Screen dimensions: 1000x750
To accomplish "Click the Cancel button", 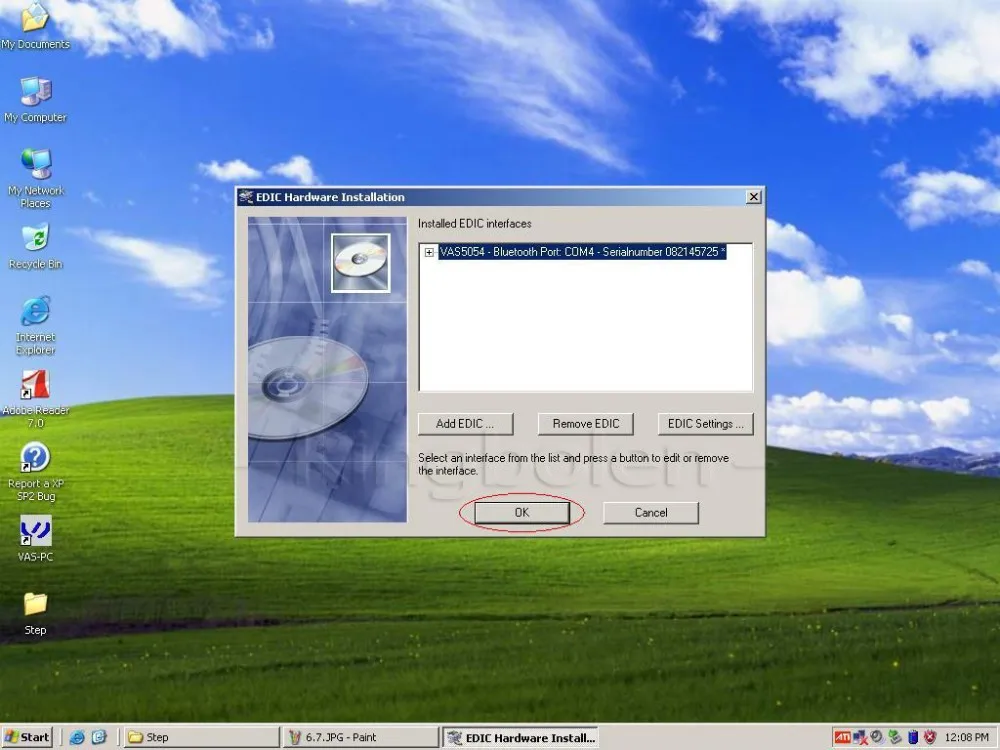I will click(651, 513).
